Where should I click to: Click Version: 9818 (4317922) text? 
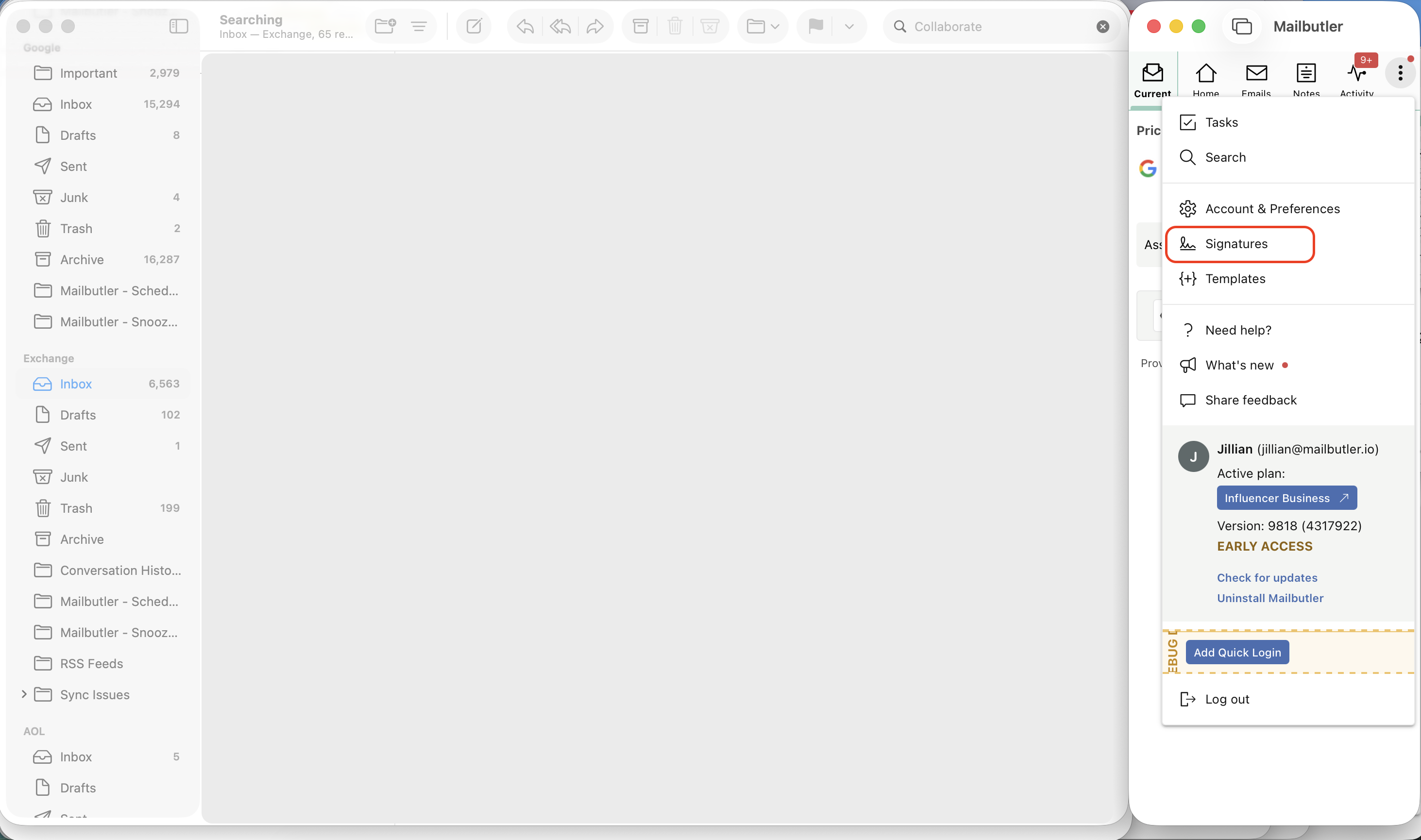tap(1289, 526)
